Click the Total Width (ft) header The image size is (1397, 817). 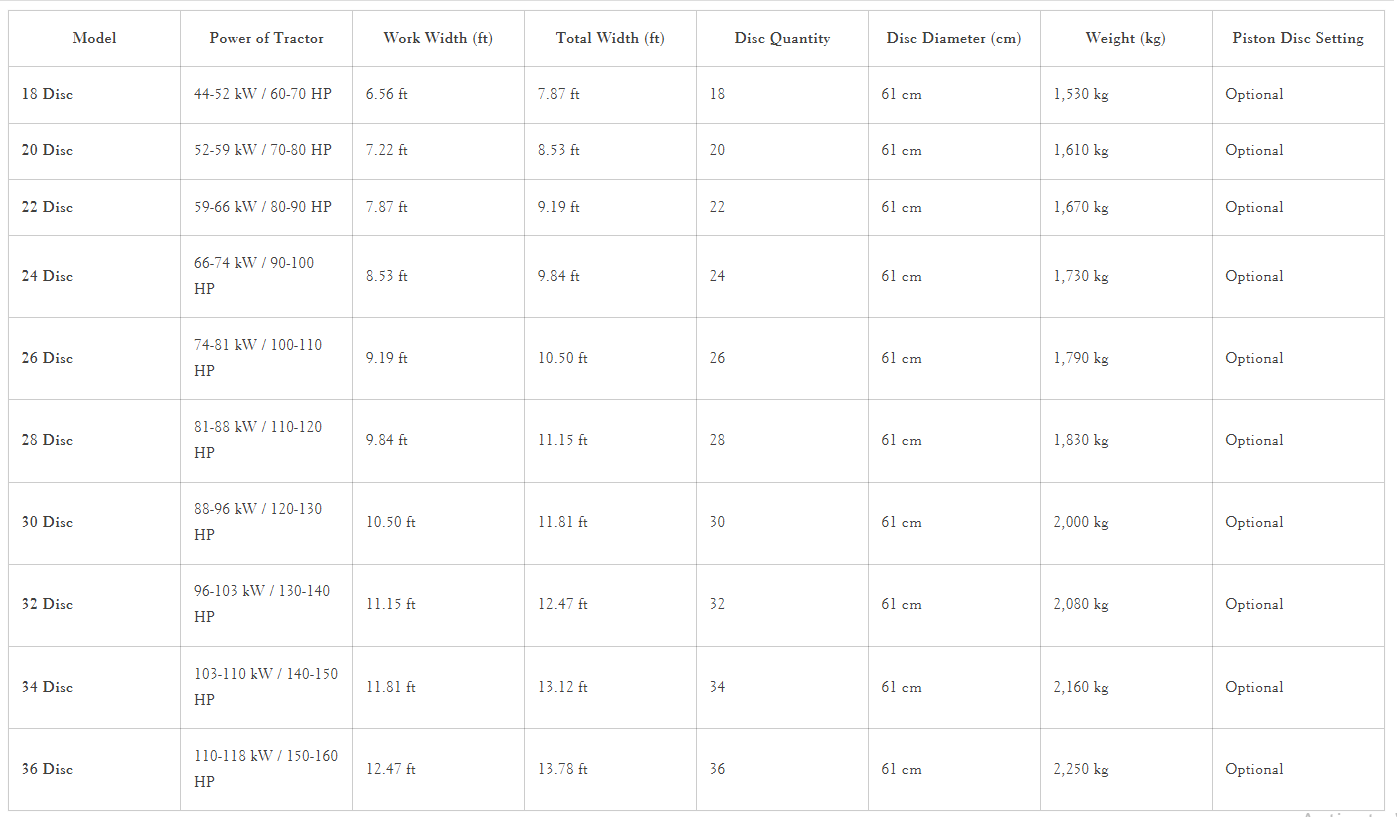(x=610, y=38)
